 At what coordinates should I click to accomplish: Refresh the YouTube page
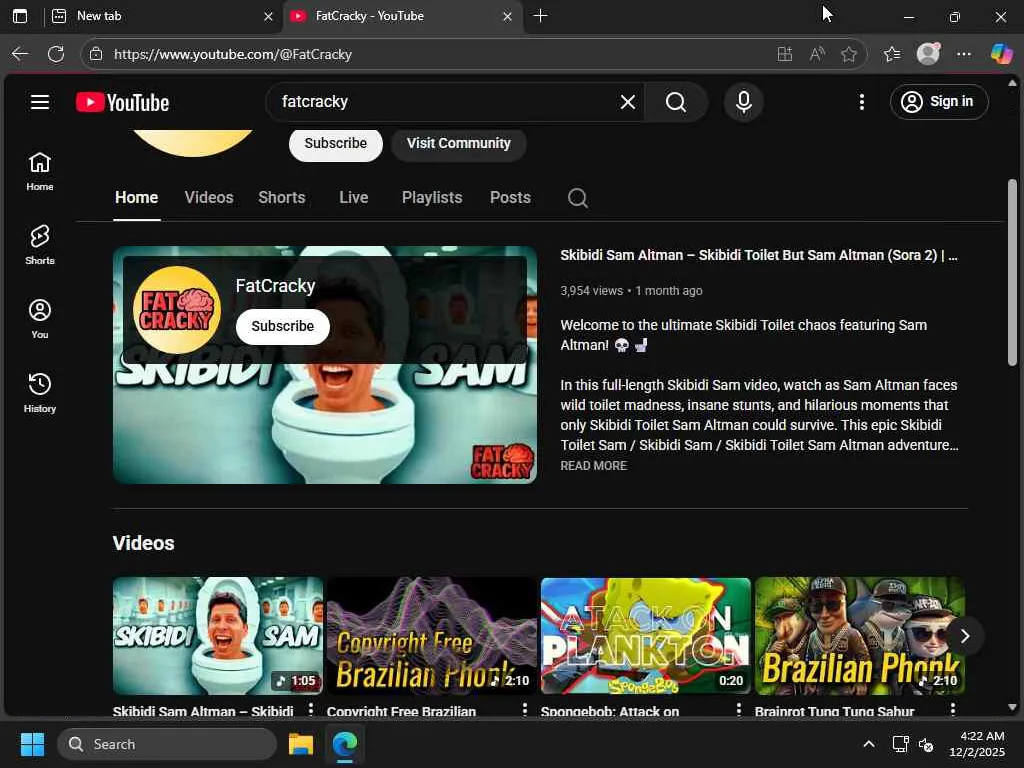click(56, 54)
